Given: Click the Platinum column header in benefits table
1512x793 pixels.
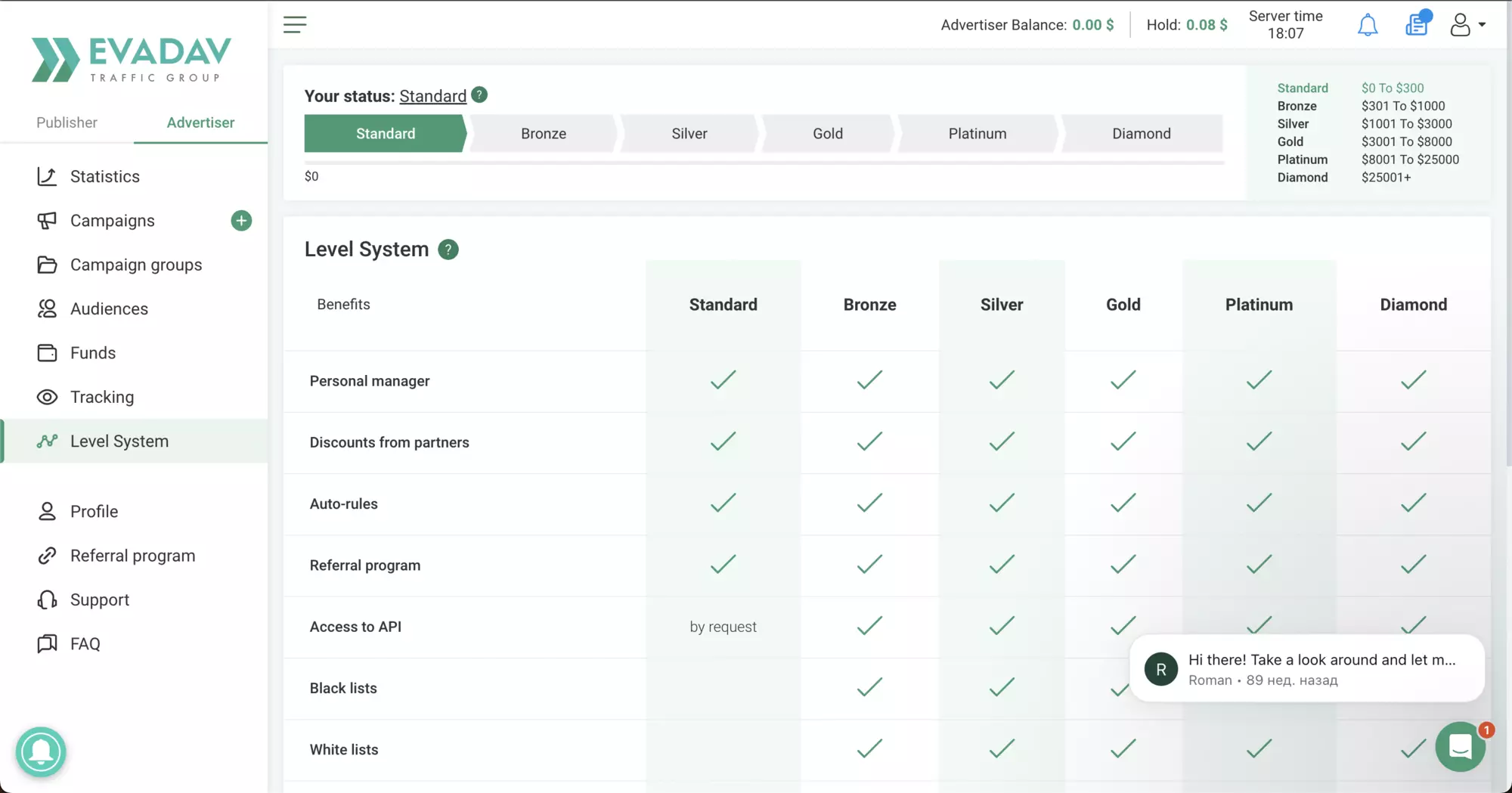Looking at the screenshot, I should (x=1259, y=305).
